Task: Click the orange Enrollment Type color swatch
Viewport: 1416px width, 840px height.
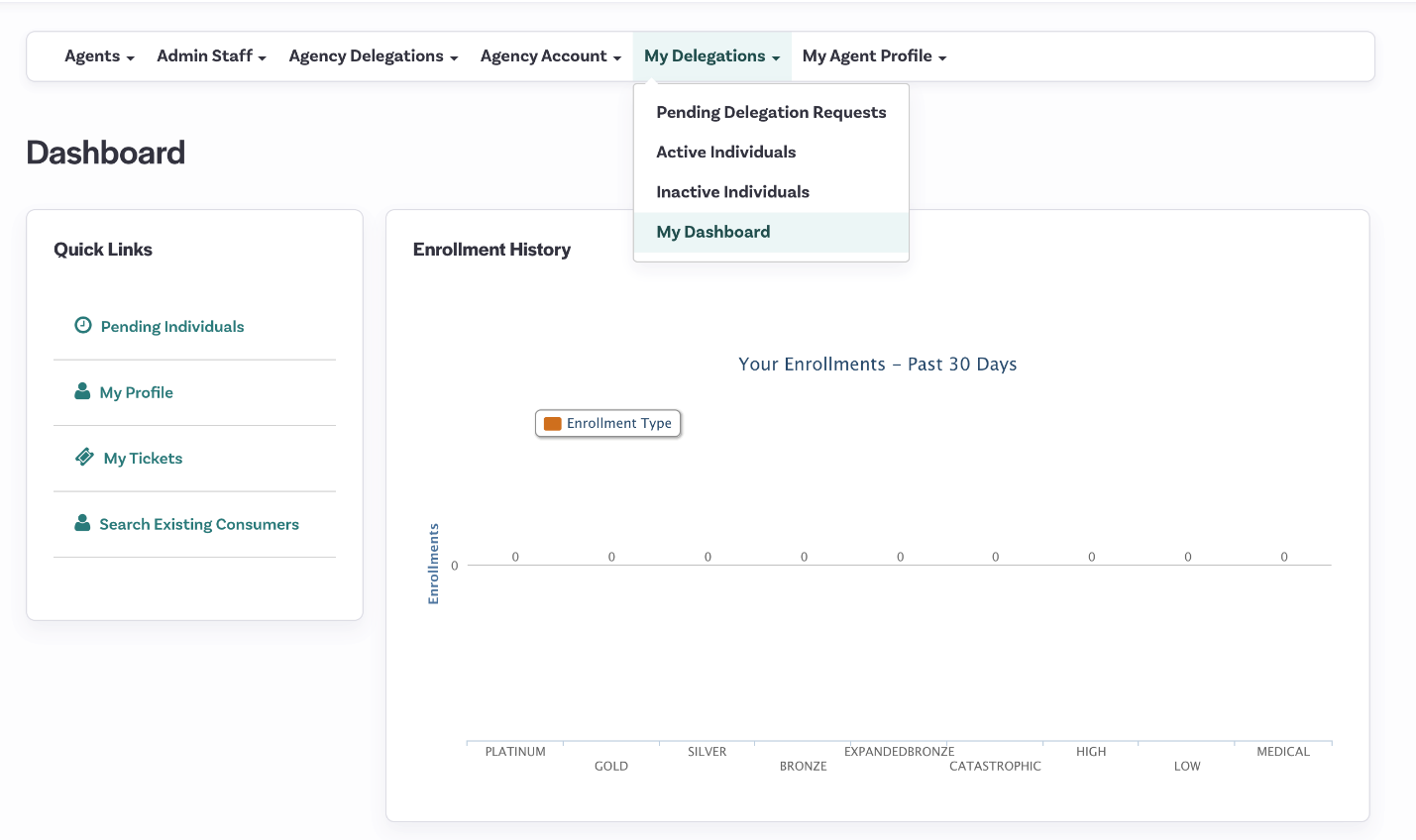Action: (x=553, y=423)
